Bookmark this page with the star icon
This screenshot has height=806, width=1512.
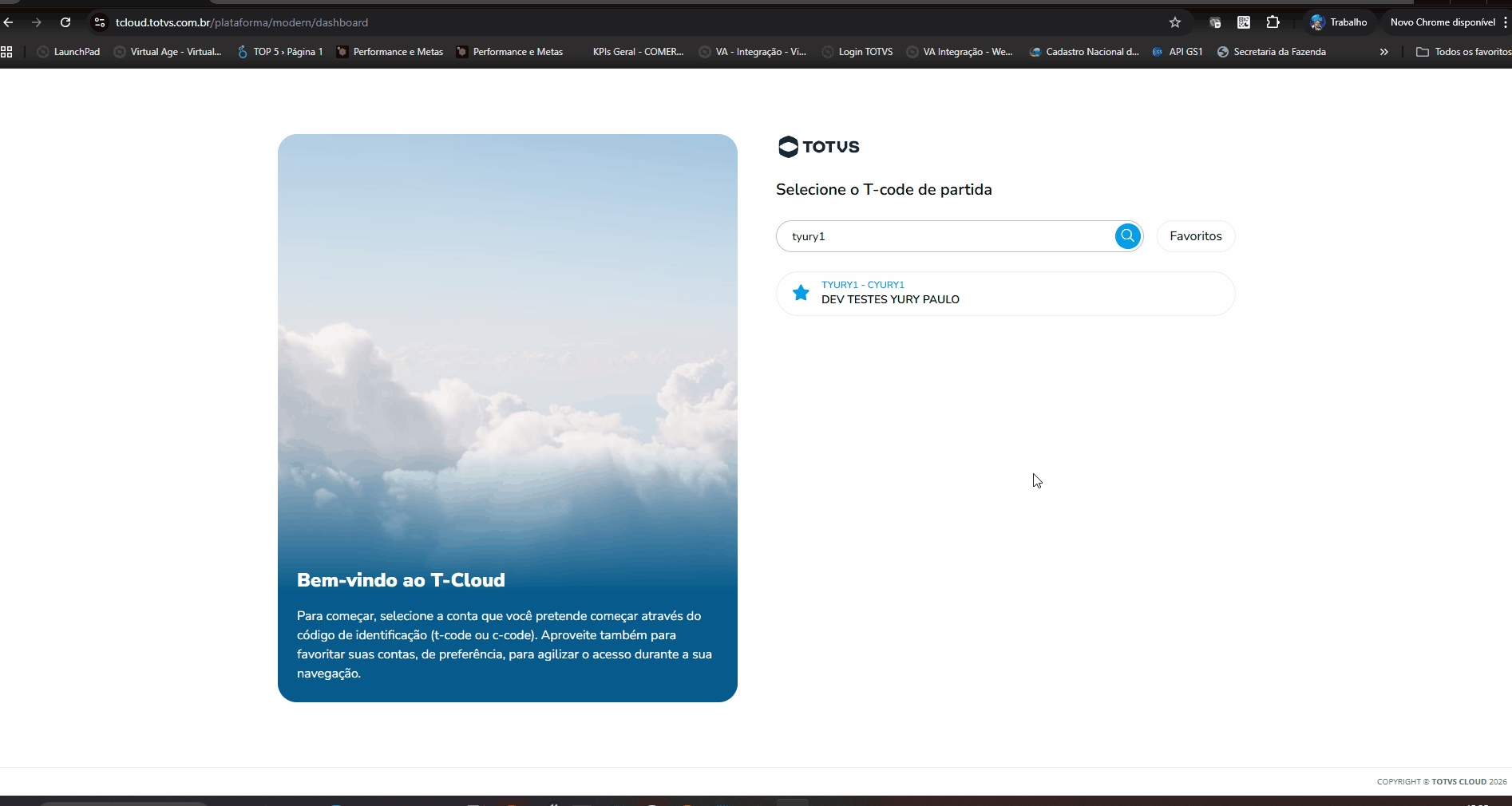1175,22
